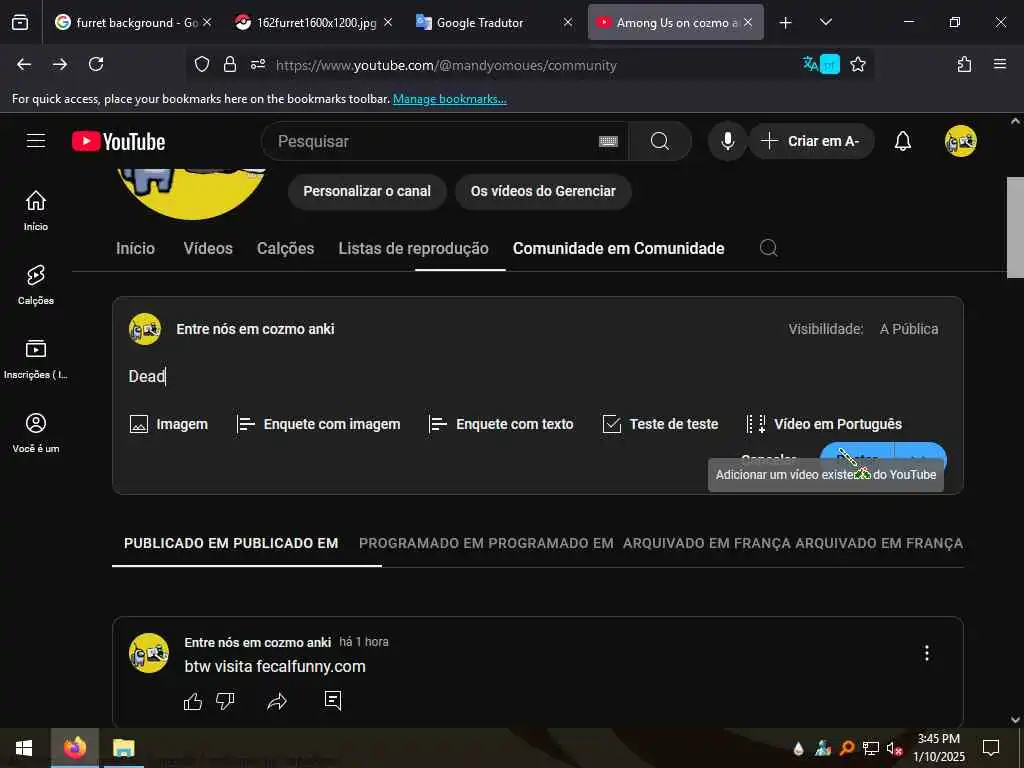Open the channel Início tab
The height and width of the screenshot is (768, 1024).
135,248
